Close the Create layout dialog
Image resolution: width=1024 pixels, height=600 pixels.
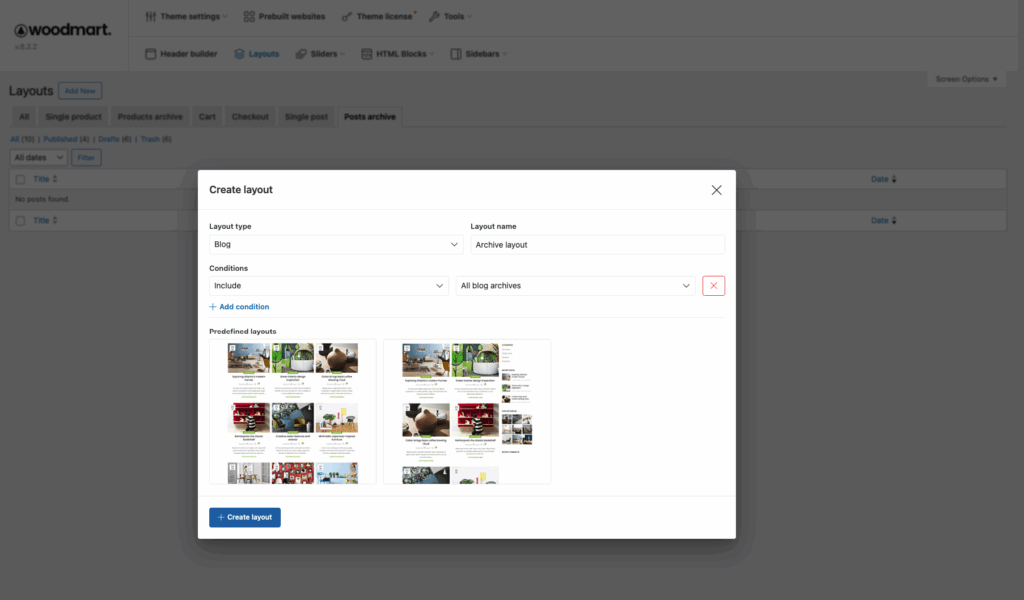click(x=716, y=190)
